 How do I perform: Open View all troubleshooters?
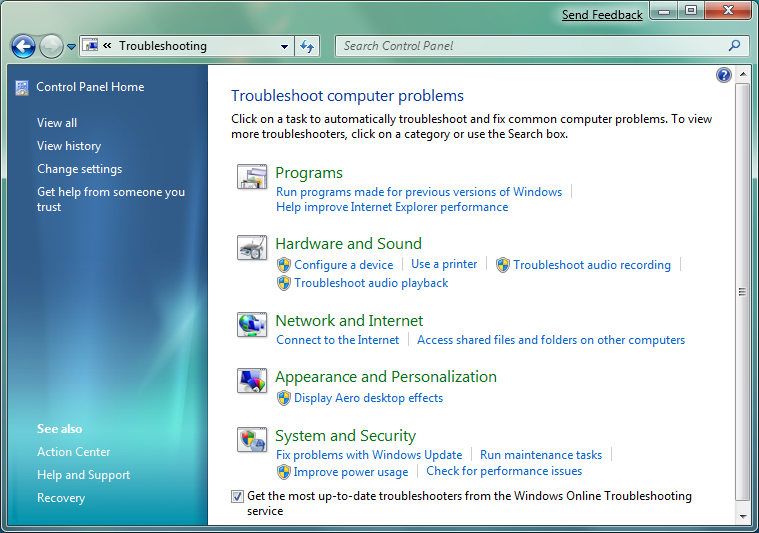click(57, 123)
